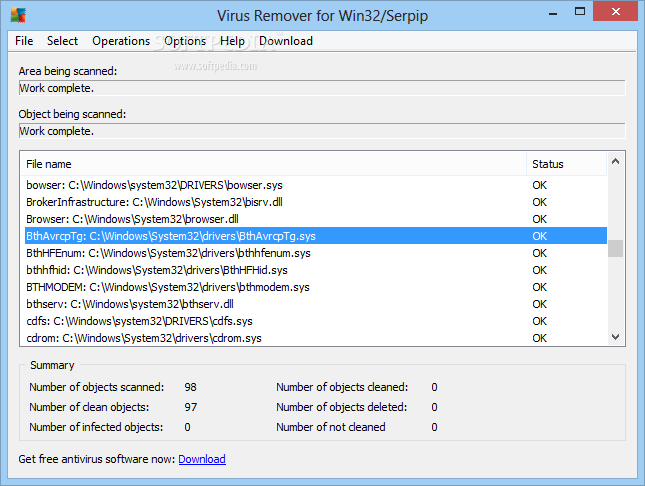Click the Download antivirus link
Screen dimensions: 645x486
coord(202,459)
